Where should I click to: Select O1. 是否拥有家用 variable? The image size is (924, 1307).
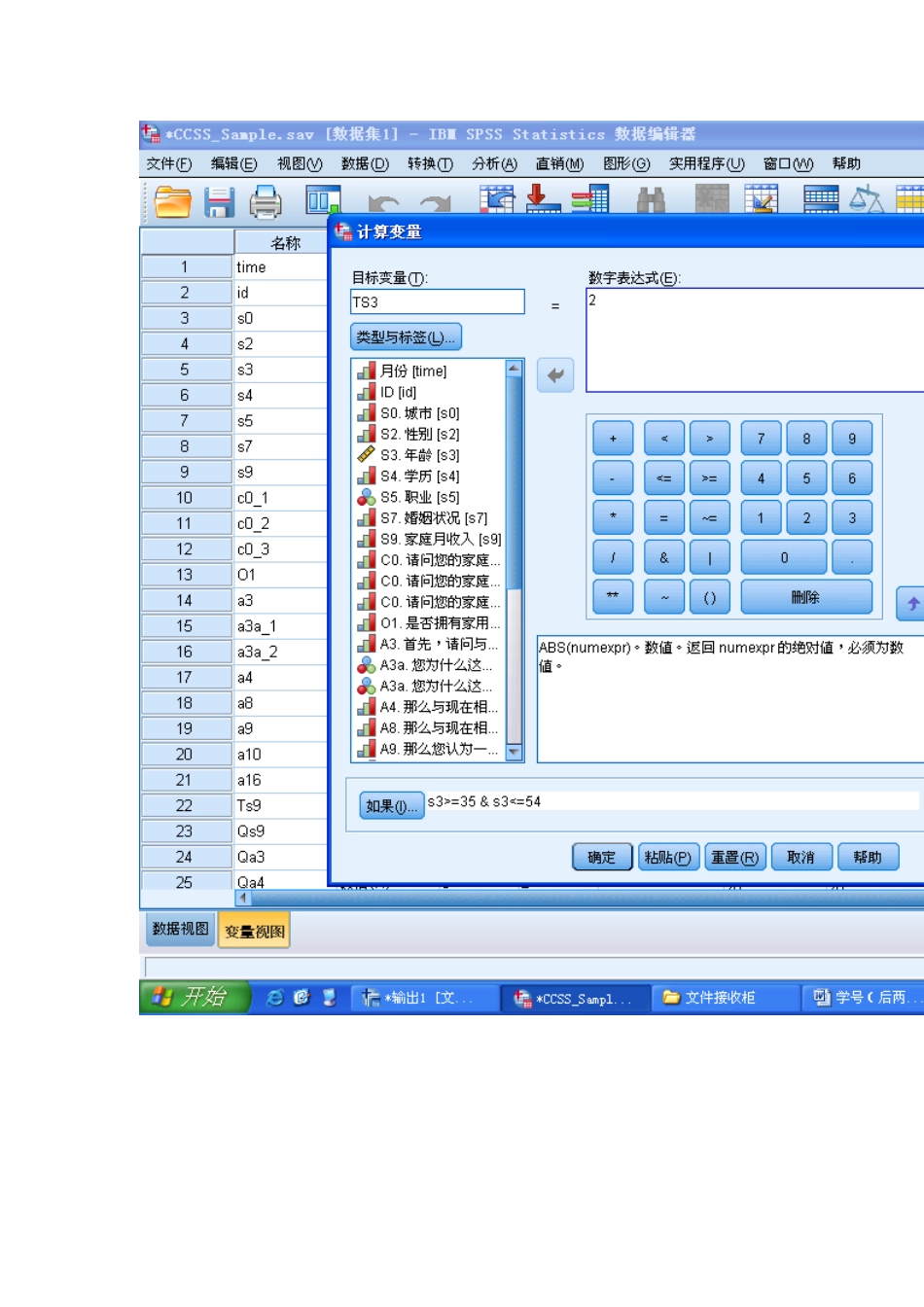(430, 623)
